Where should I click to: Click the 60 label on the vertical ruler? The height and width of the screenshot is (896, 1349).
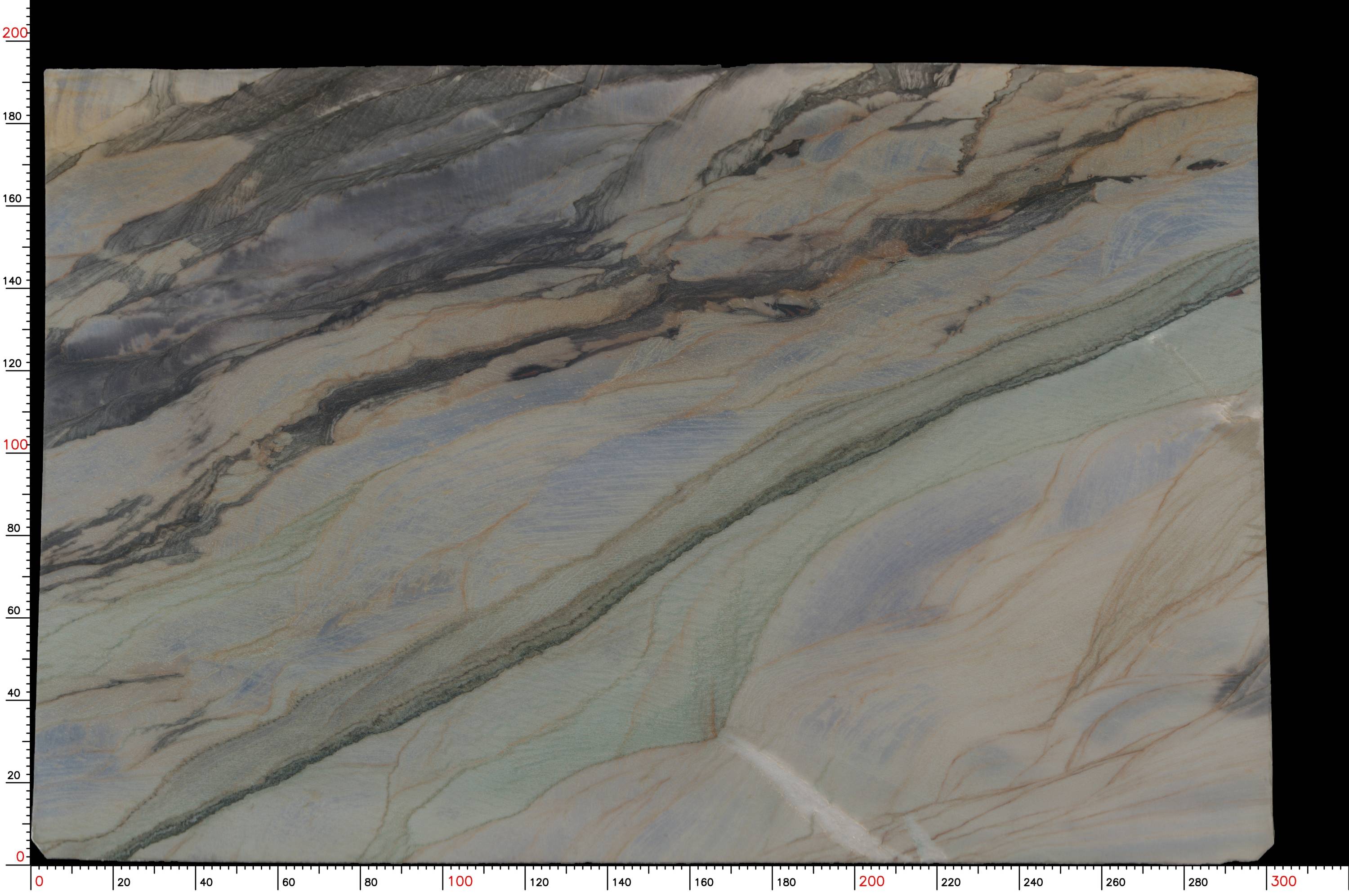13,610
